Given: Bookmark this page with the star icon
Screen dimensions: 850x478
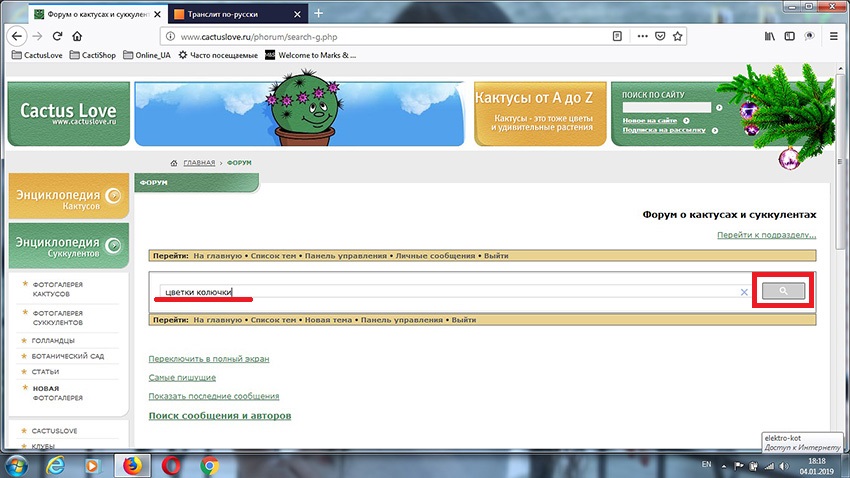Looking at the screenshot, I should (x=679, y=36).
